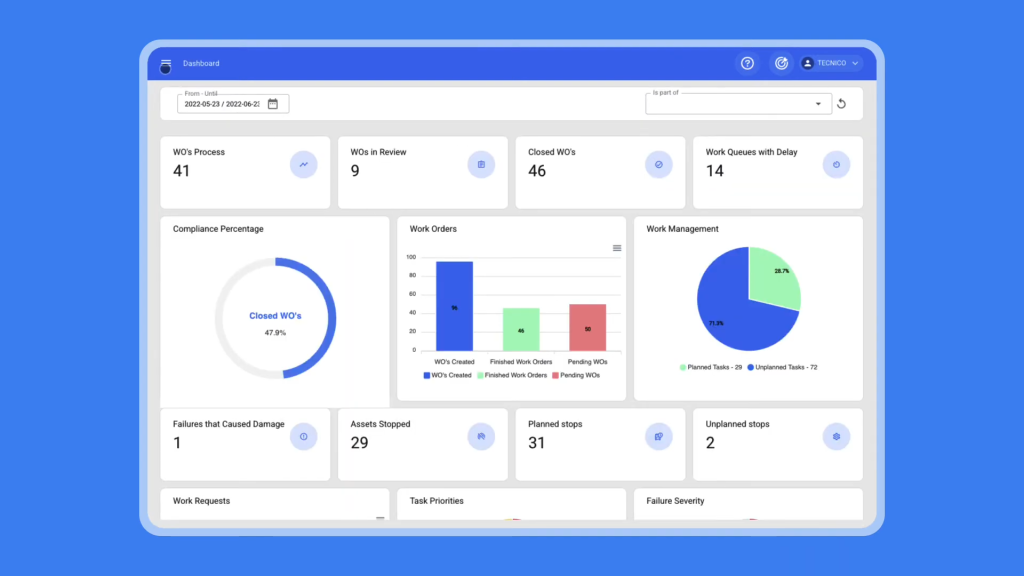Open the help question mark icon
The width and height of the screenshot is (1024, 576).
point(747,62)
